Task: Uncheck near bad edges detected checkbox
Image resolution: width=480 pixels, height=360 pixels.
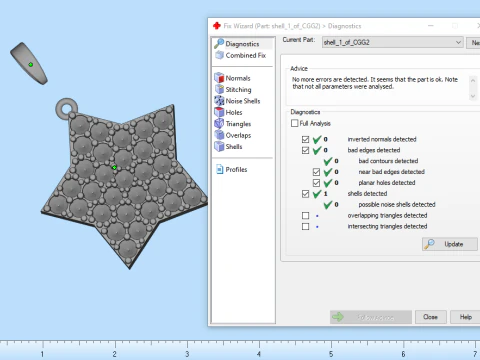Action: [316, 172]
